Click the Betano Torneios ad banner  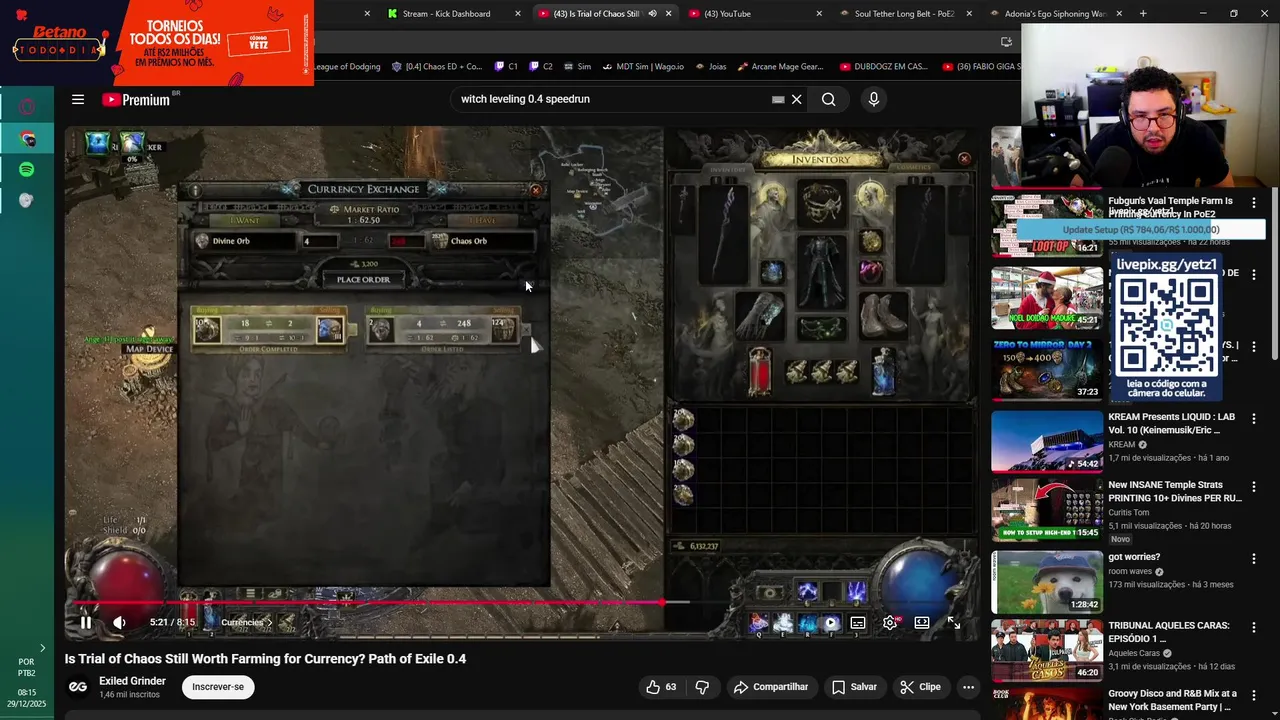(x=157, y=43)
